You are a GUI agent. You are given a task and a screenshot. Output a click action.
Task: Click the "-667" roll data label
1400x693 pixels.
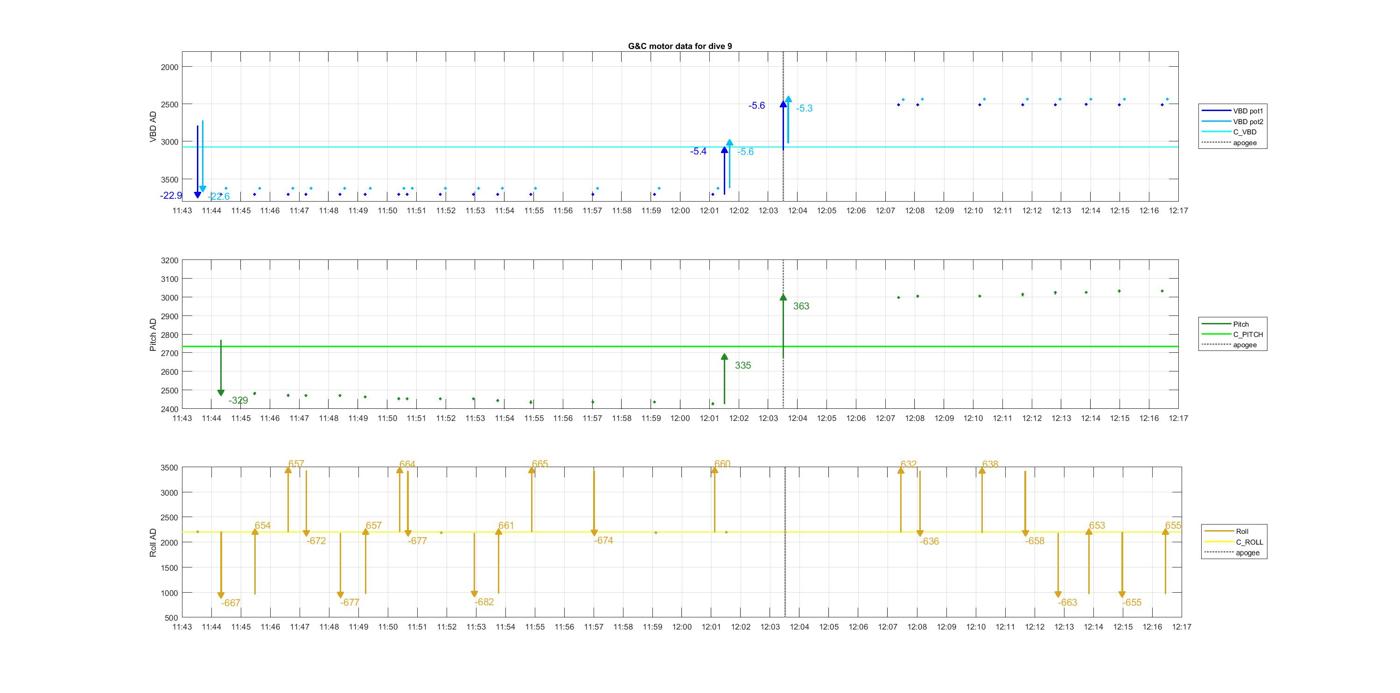pyautogui.click(x=231, y=603)
